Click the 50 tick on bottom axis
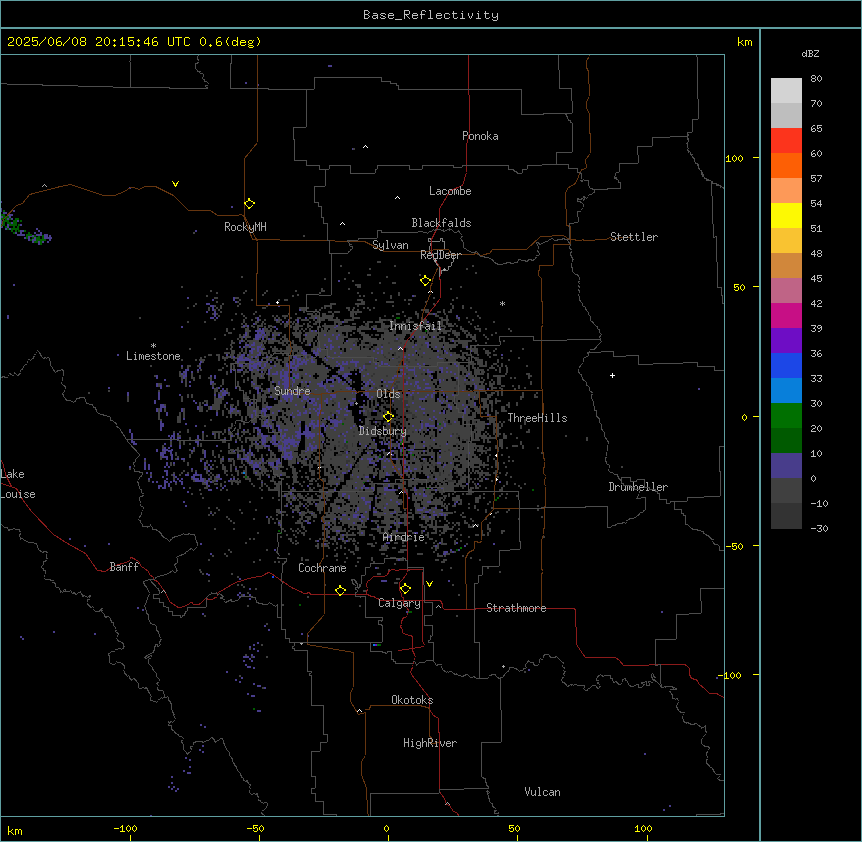 [514, 828]
